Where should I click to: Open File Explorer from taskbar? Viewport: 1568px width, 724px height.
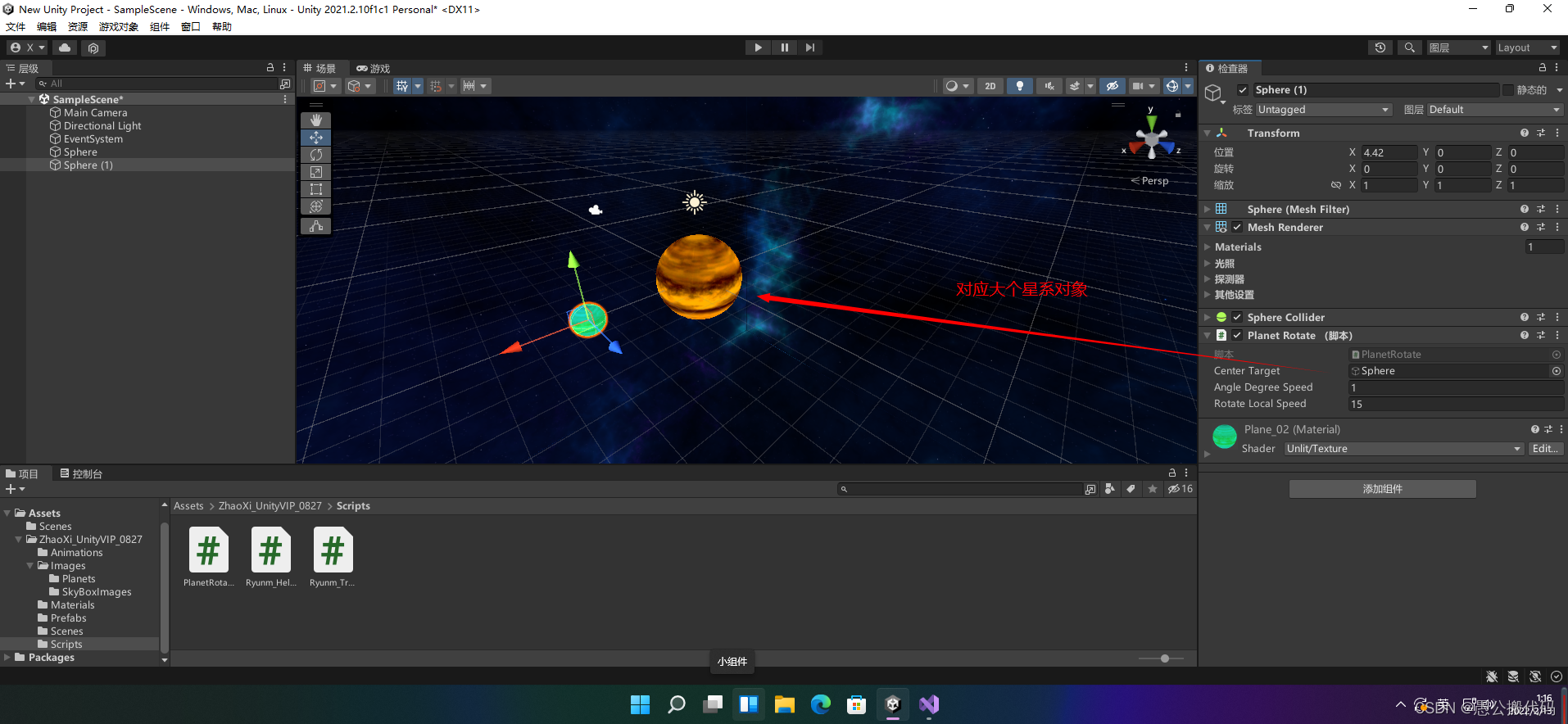[x=784, y=704]
